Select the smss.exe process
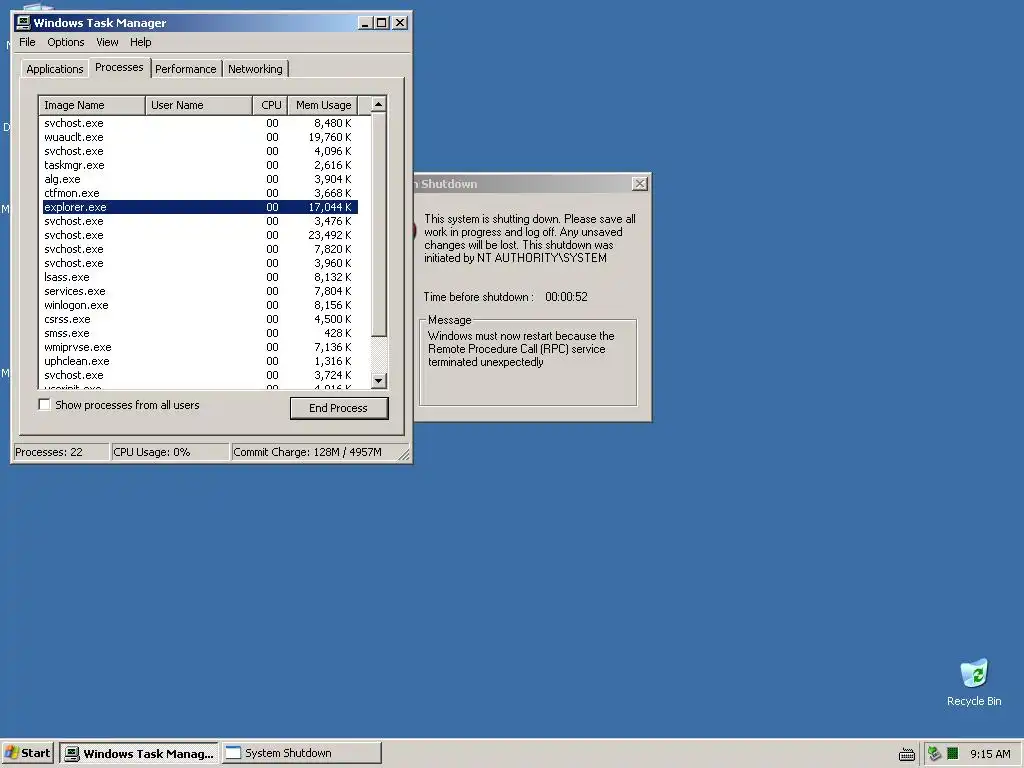 coord(199,333)
